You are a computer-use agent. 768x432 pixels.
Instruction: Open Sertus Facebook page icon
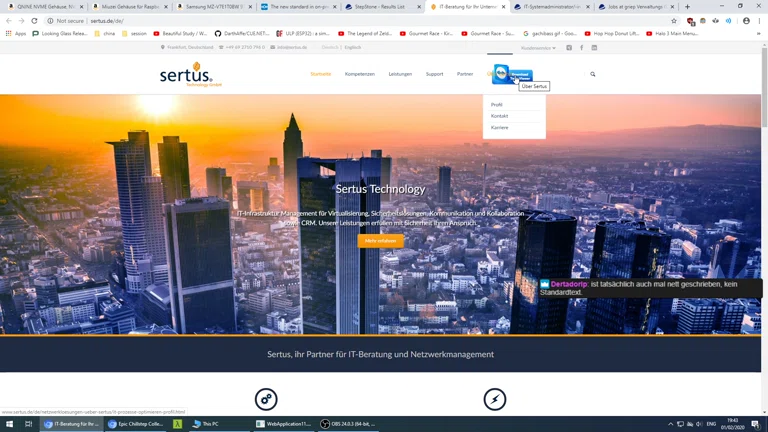click(x=581, y=48)
